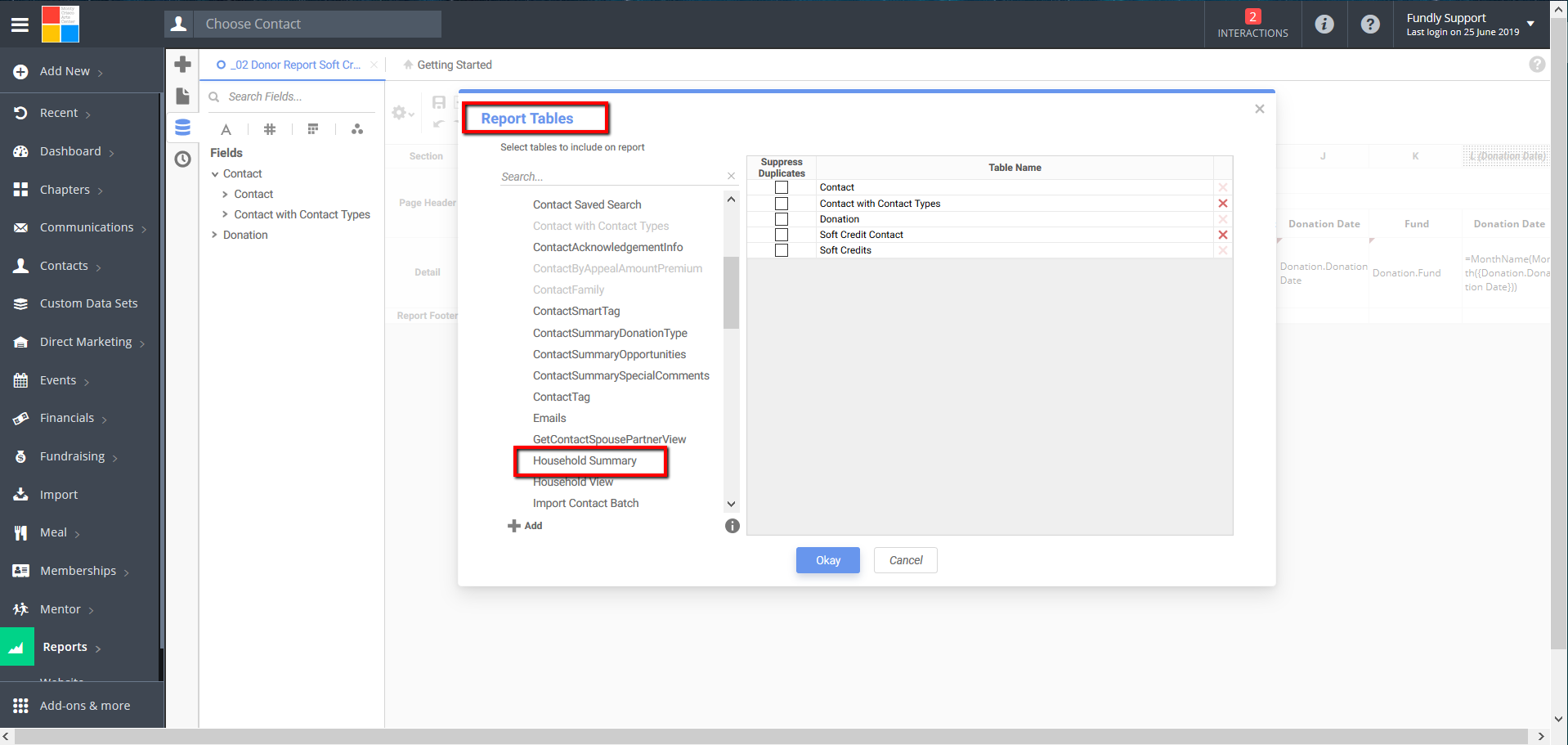Select ContactSmartTag in the table list
This screenshot has height=745, width=1568.
click(576, 311)
